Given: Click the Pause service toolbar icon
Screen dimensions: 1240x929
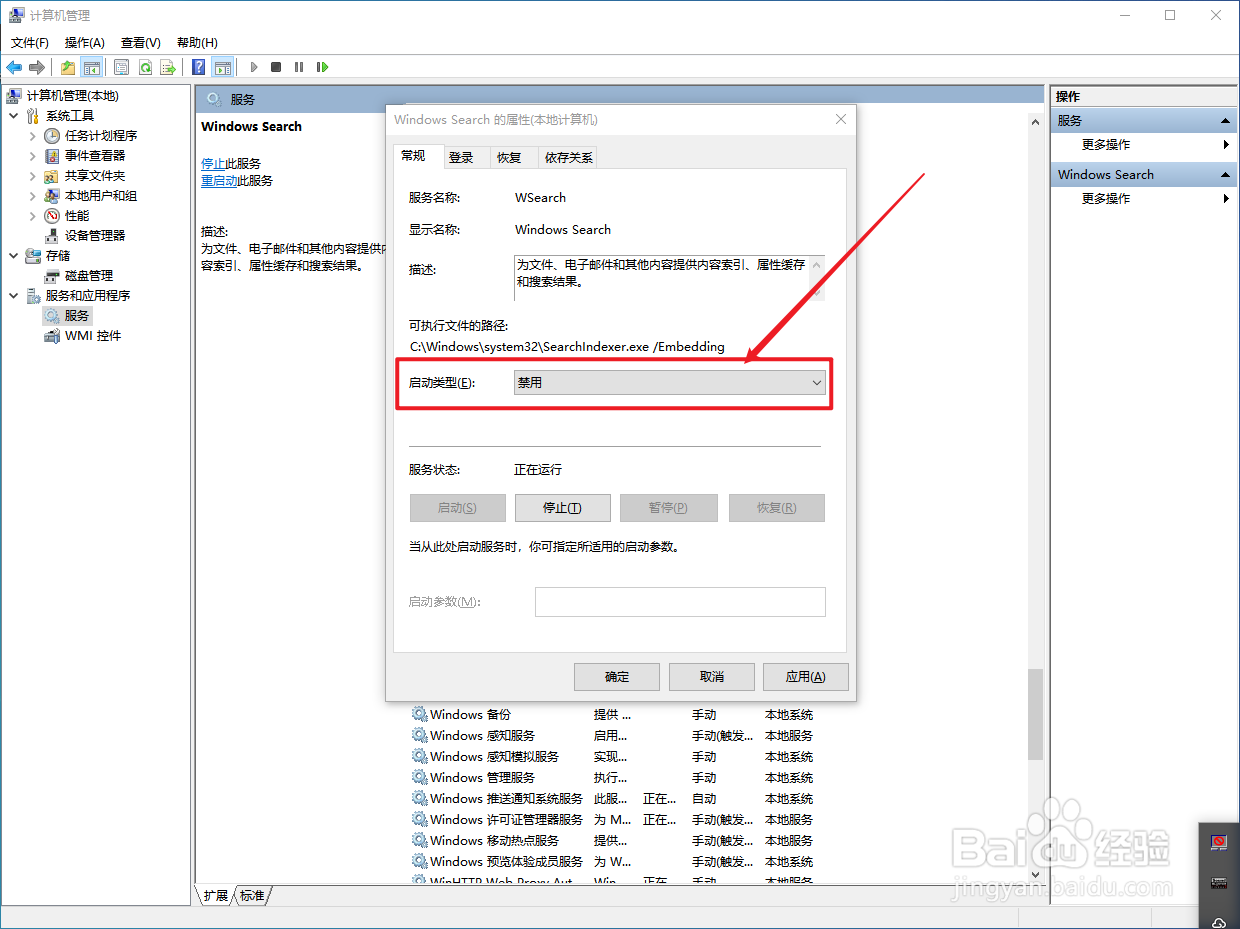Looking at the screenshot, I should pyautogui.click(x=299, y=67).
